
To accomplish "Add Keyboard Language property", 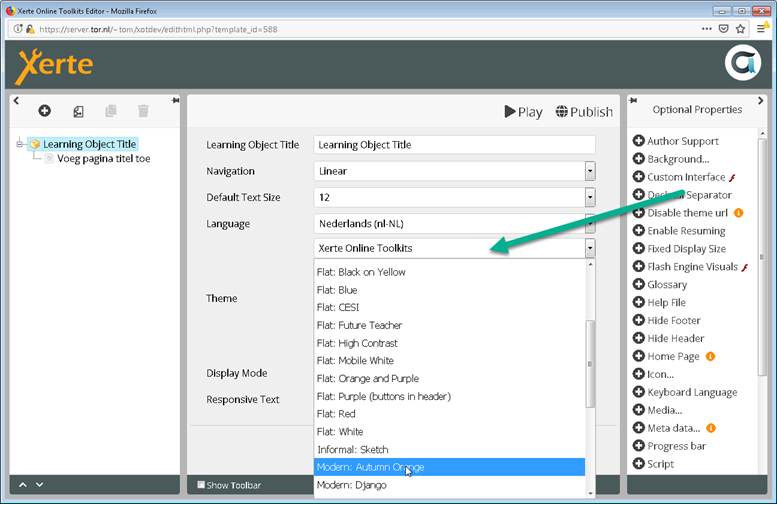I will [685, 392].
